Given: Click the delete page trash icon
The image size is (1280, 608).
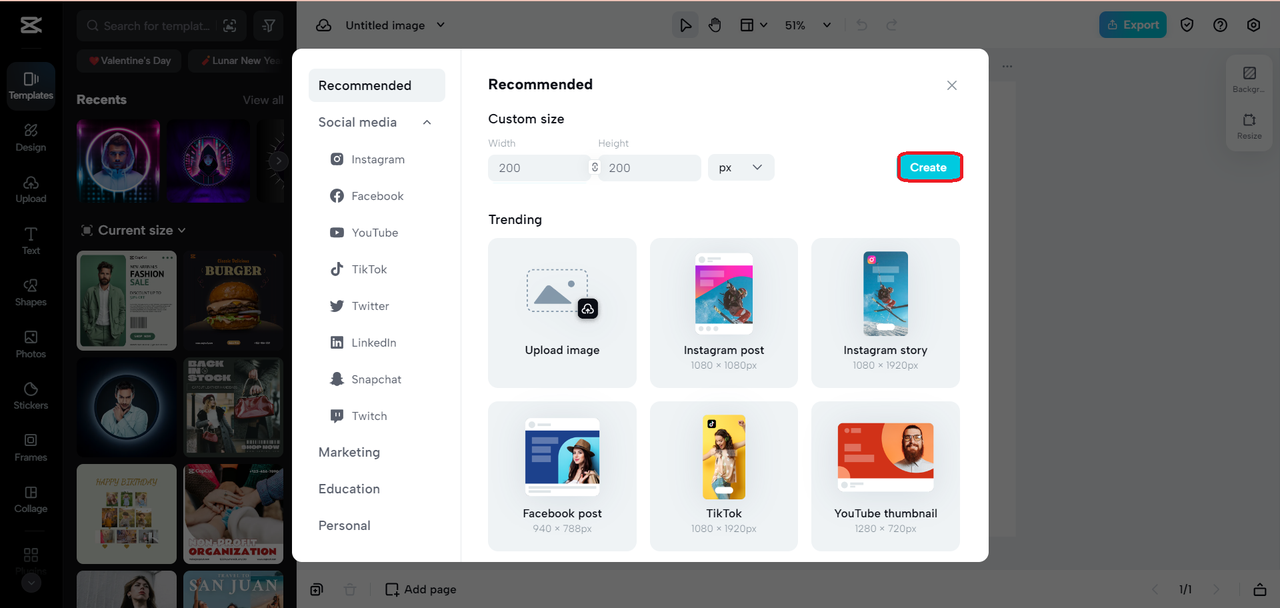Looking at the screenshot, I should click(350, 590).
